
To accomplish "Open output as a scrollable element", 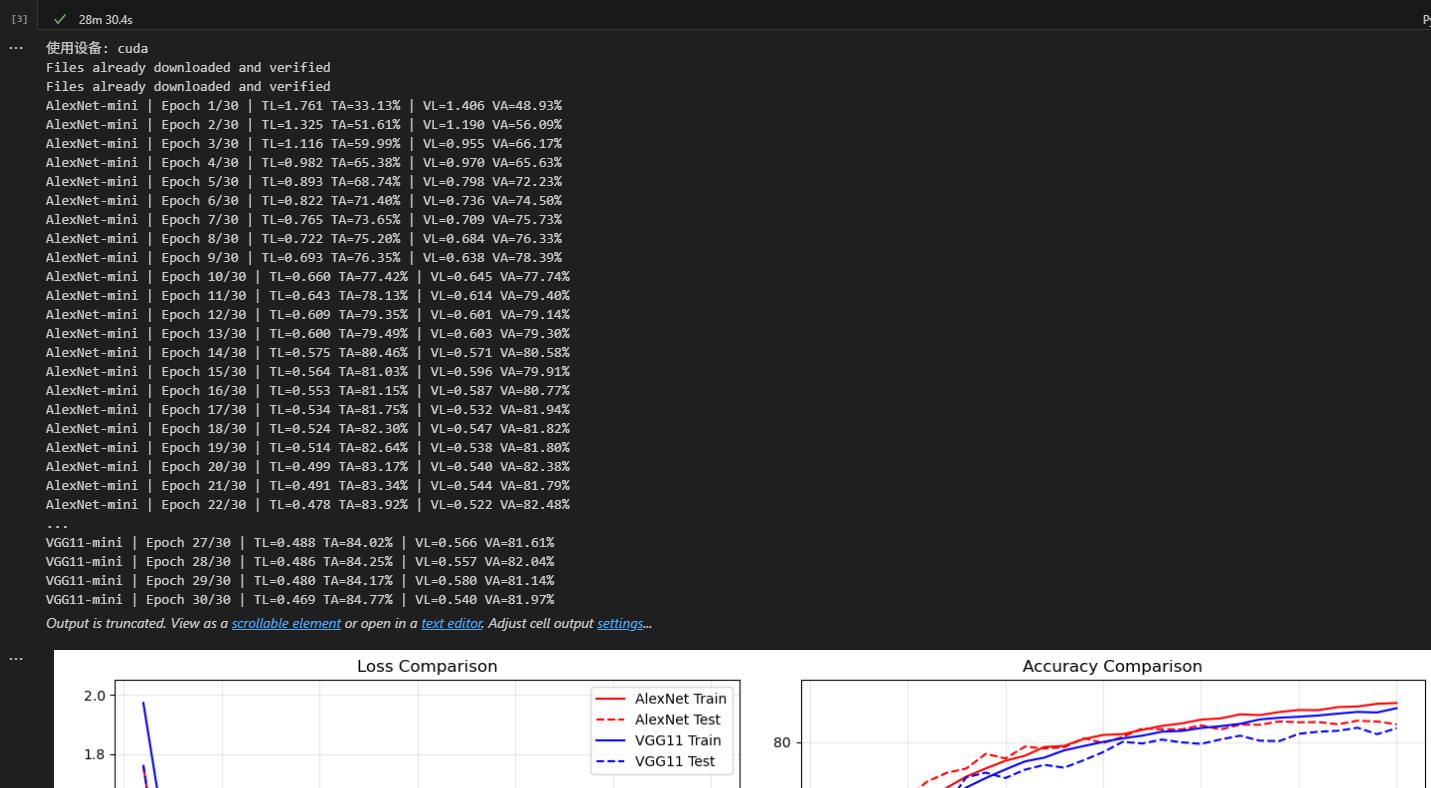I will click(x=286, y=623).
